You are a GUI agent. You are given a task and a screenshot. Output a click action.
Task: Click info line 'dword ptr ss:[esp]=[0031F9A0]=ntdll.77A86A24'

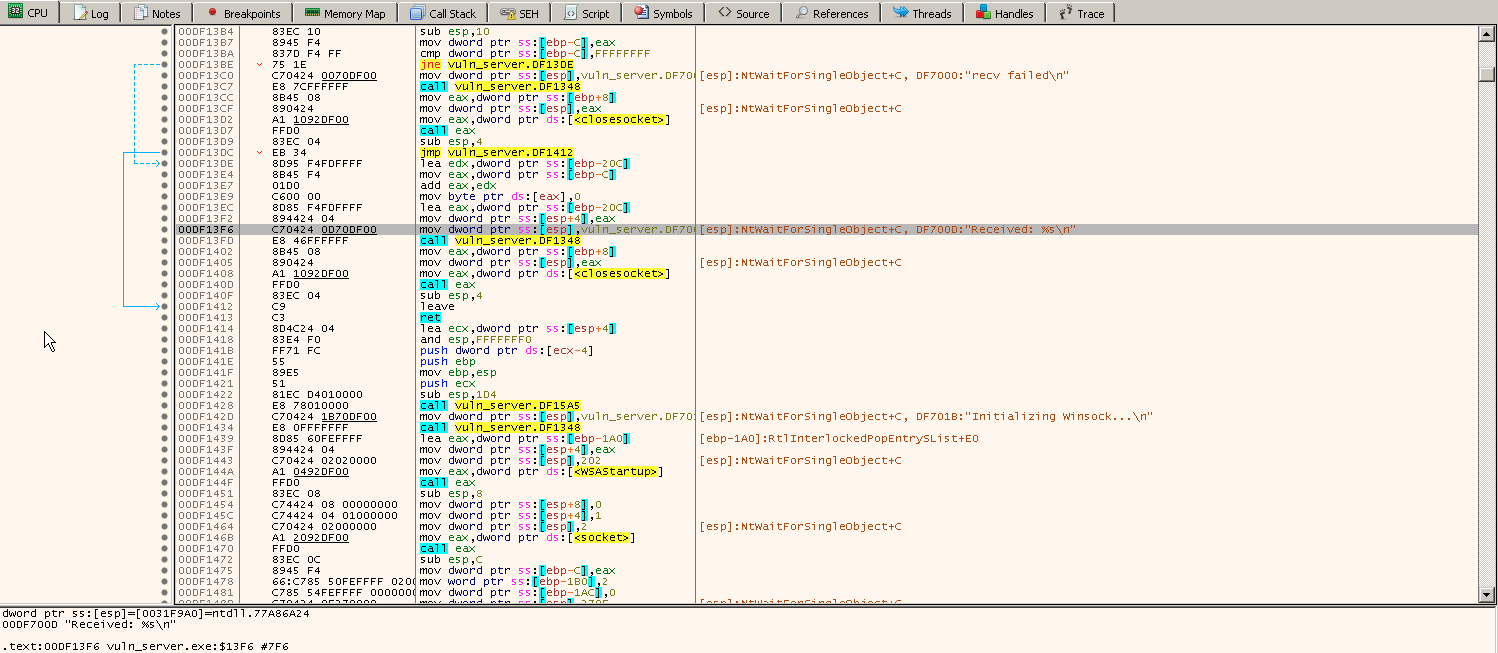pyautogui.click(x=155, y=613)
